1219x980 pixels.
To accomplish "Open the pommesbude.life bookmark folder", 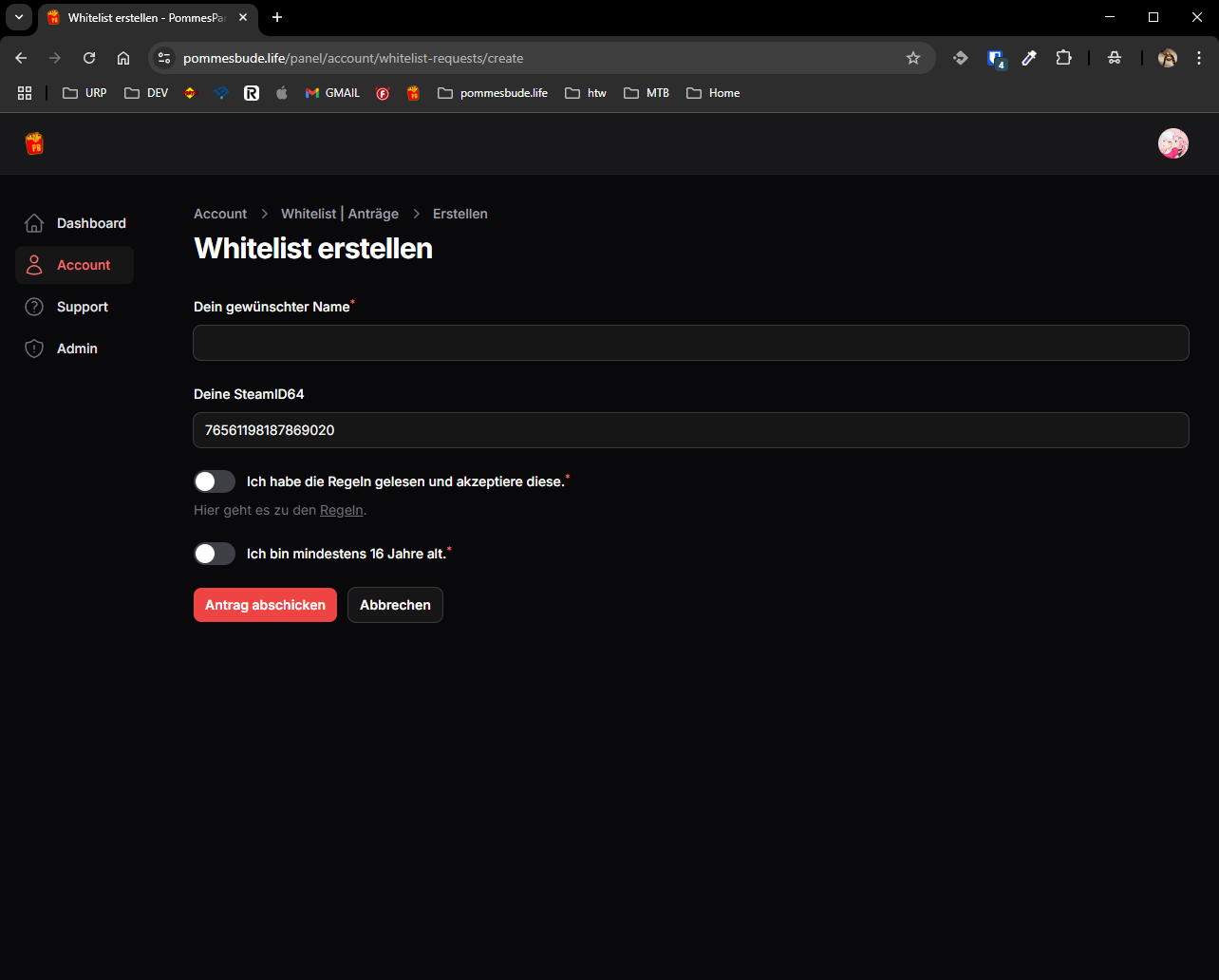I will click(x=493, y=93).
